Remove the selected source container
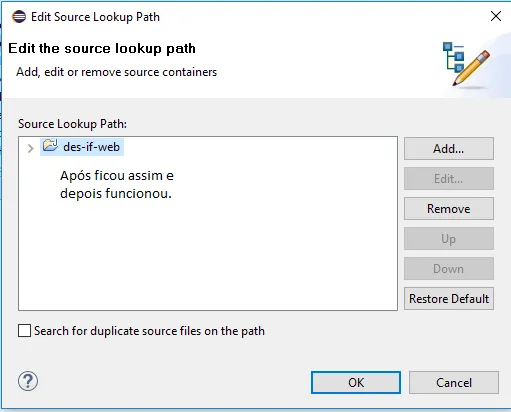Viewport: 511px width, 412px height. coord(449,209)
